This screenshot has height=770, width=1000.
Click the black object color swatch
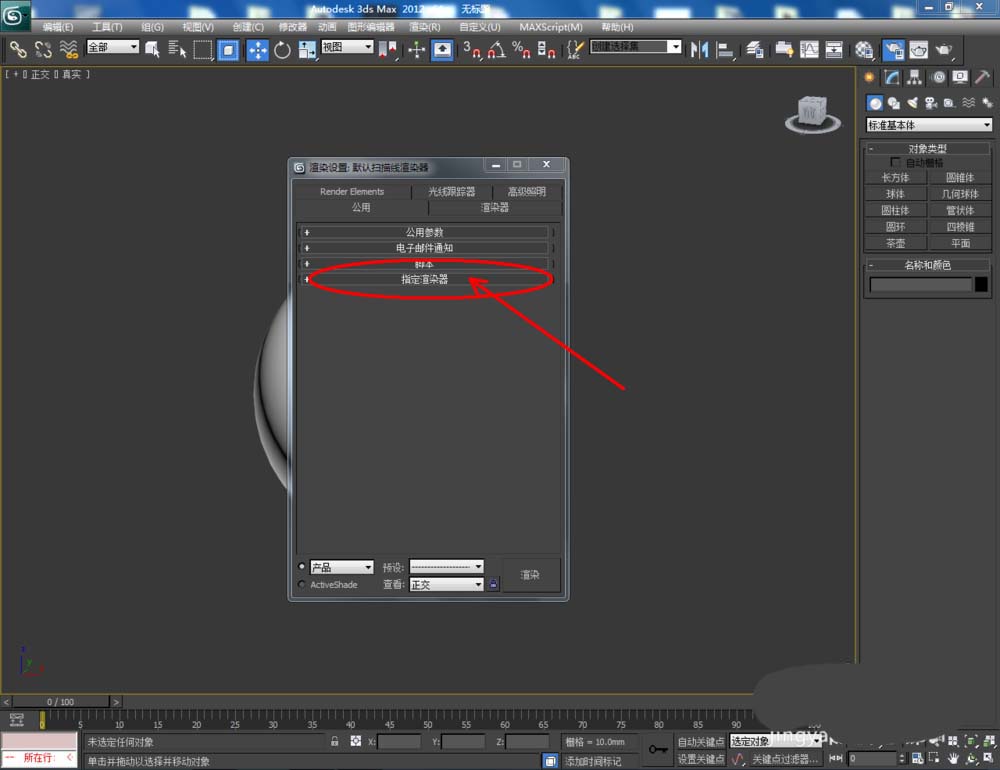point(981,285)
